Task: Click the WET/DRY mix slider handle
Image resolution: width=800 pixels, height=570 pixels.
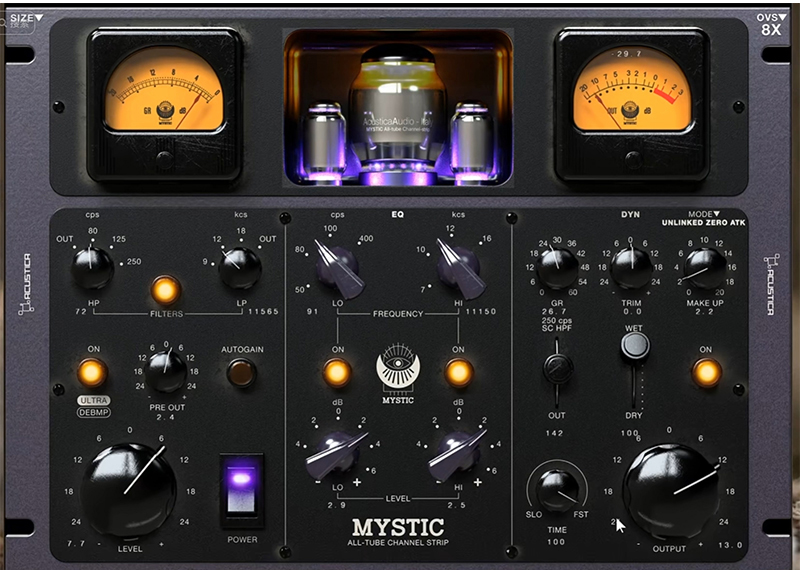Action: pyautogui.click(x=634, y=346)
